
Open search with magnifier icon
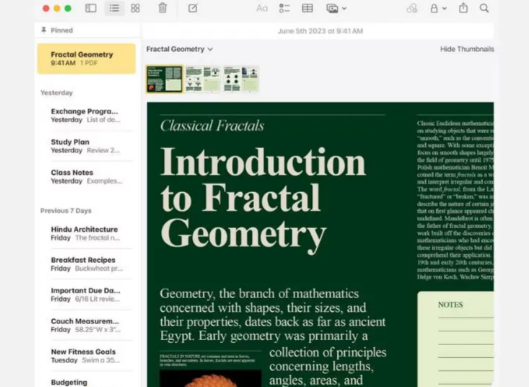click(484, 8)
